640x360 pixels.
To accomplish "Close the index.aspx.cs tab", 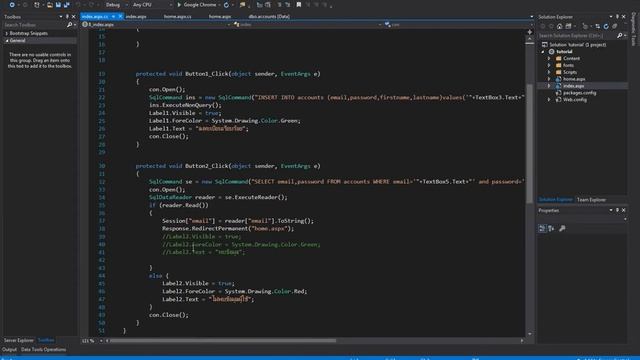I will click(x=120, y=16).
